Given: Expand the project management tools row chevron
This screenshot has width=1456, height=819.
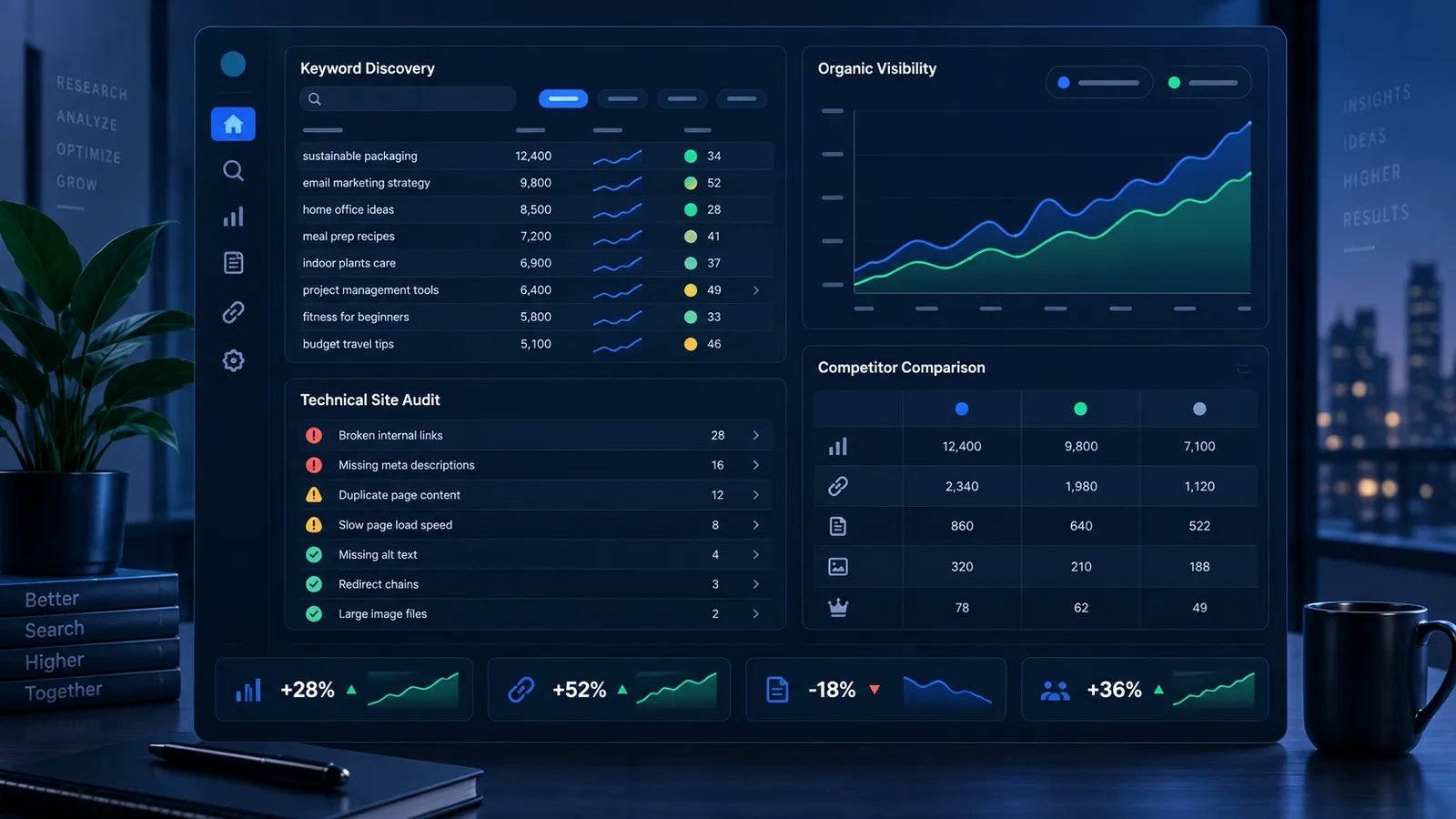Looking at the screenshot, I should click(756, 290).
